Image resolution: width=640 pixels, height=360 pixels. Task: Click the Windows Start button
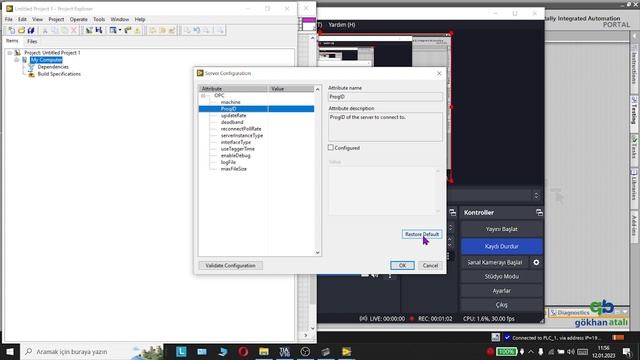tap(10, 351)
